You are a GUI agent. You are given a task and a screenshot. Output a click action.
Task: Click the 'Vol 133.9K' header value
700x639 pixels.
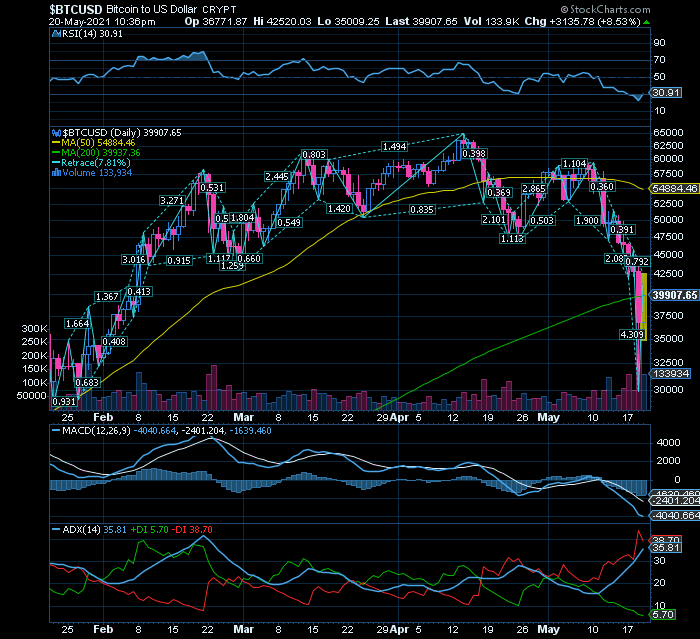coord(491,21)
